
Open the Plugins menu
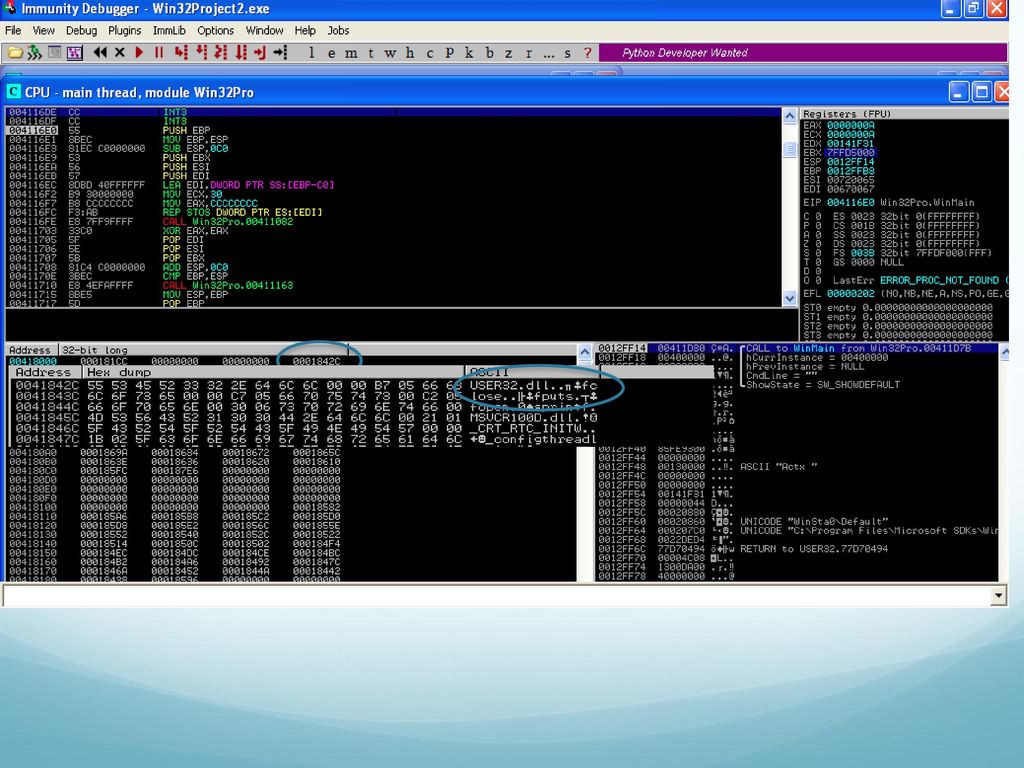(x=125, y=30)
